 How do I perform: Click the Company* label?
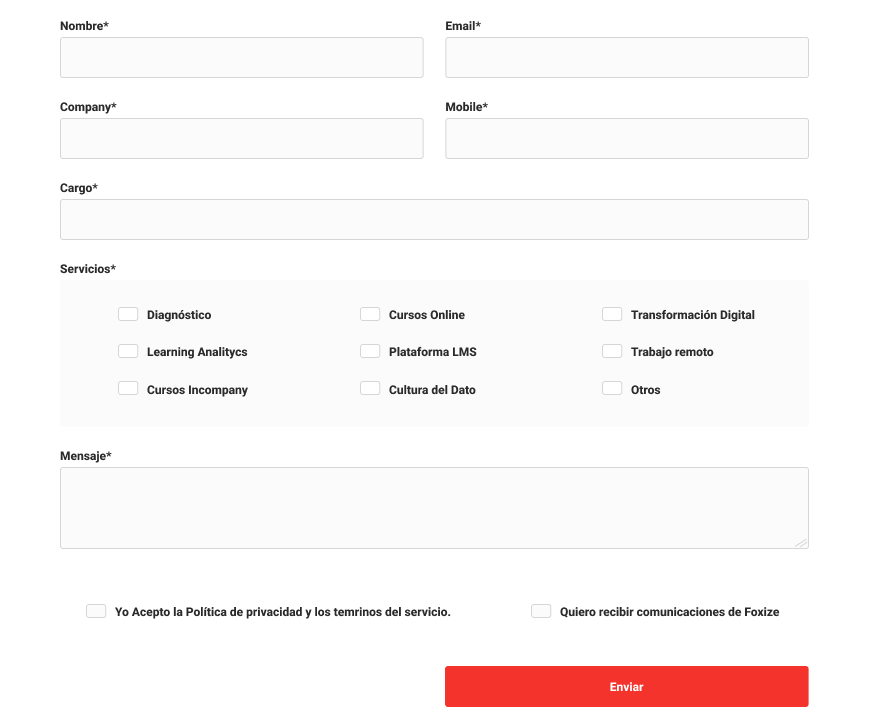[x=88, y=107]
